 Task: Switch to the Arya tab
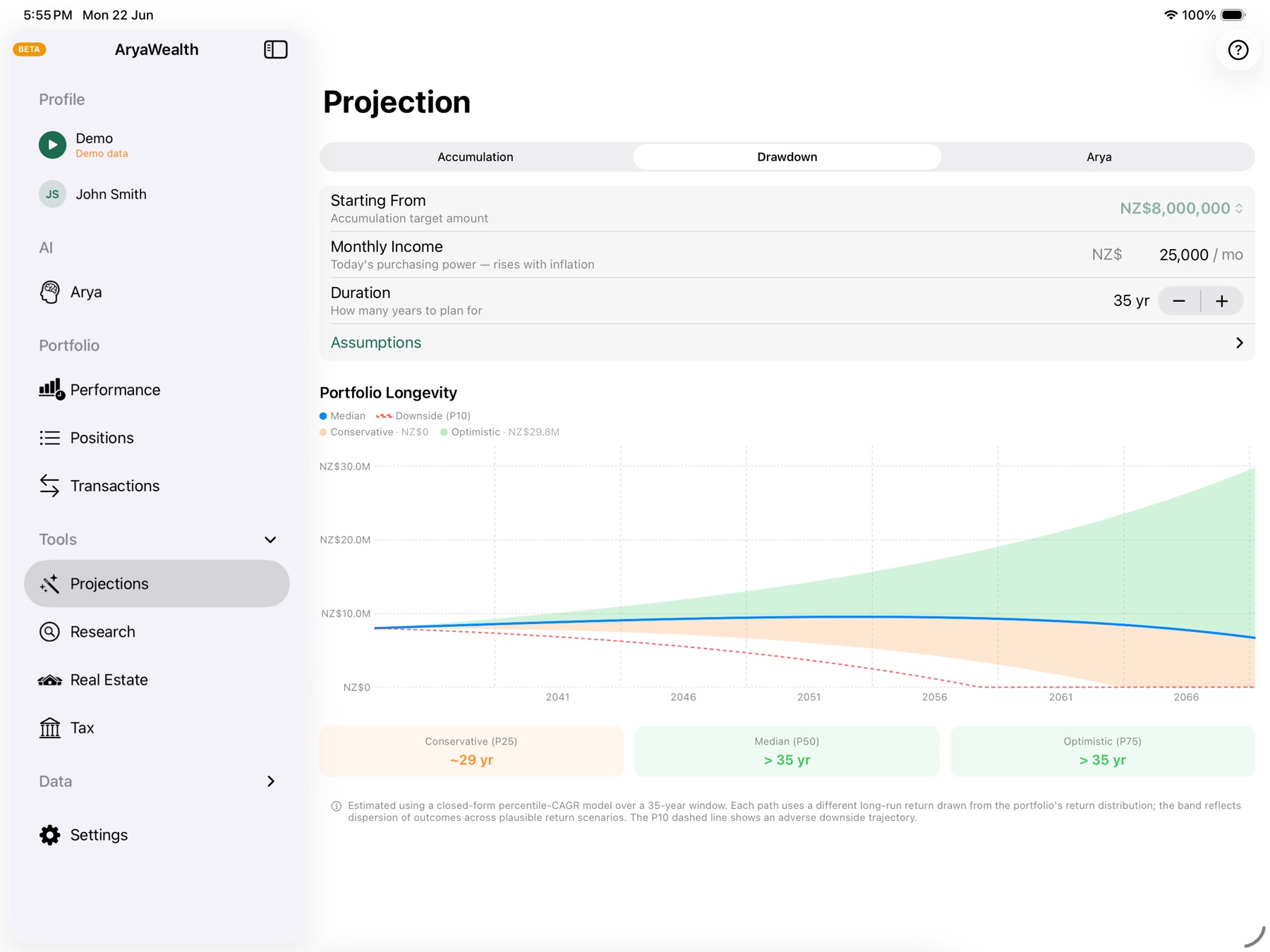(1099, 157)
